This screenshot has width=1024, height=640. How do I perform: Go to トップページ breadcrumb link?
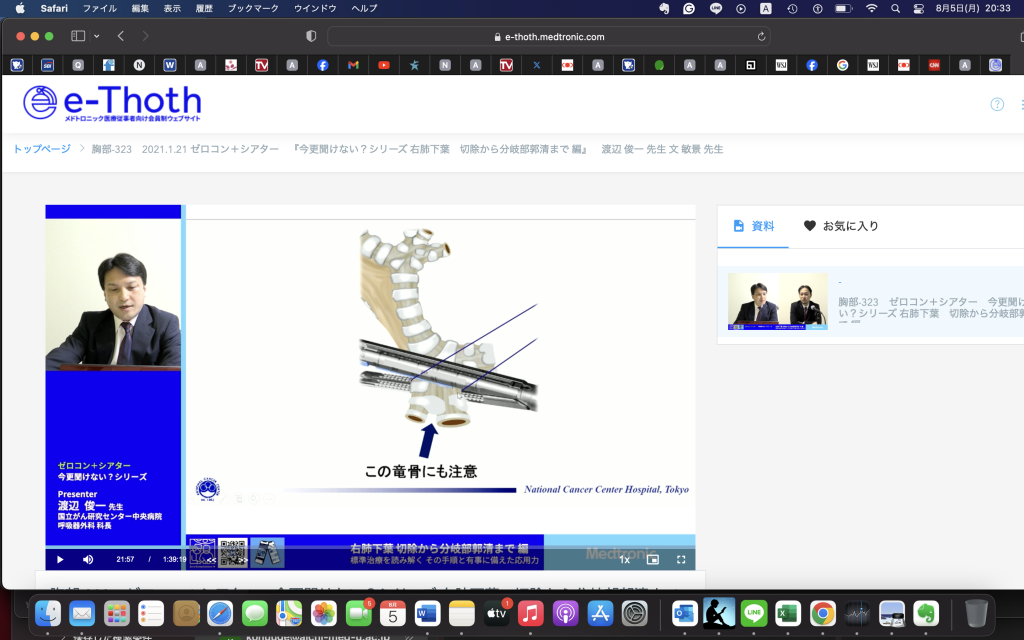[41, 149]
